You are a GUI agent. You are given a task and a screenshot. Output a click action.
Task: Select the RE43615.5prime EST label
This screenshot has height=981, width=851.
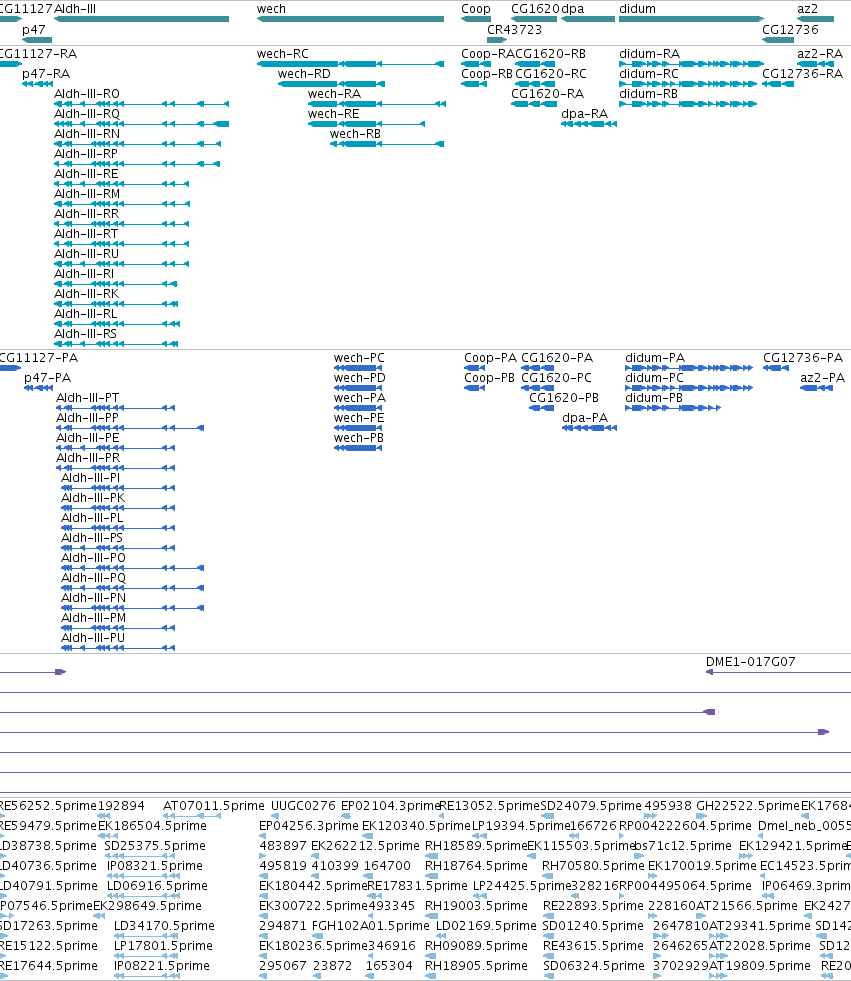click(x=594, y=946)
